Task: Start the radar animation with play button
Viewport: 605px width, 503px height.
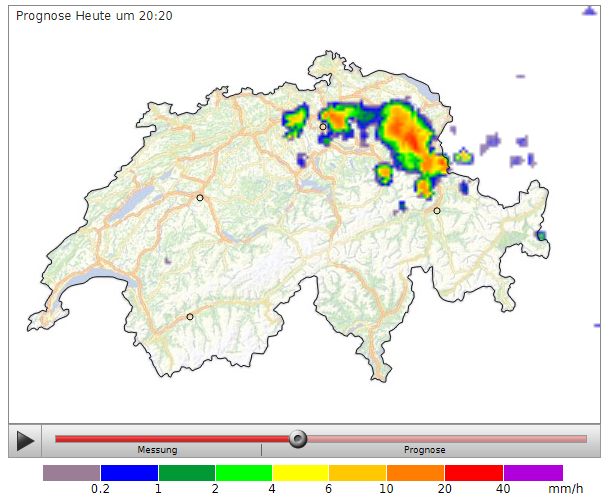Action: (25, 441)
